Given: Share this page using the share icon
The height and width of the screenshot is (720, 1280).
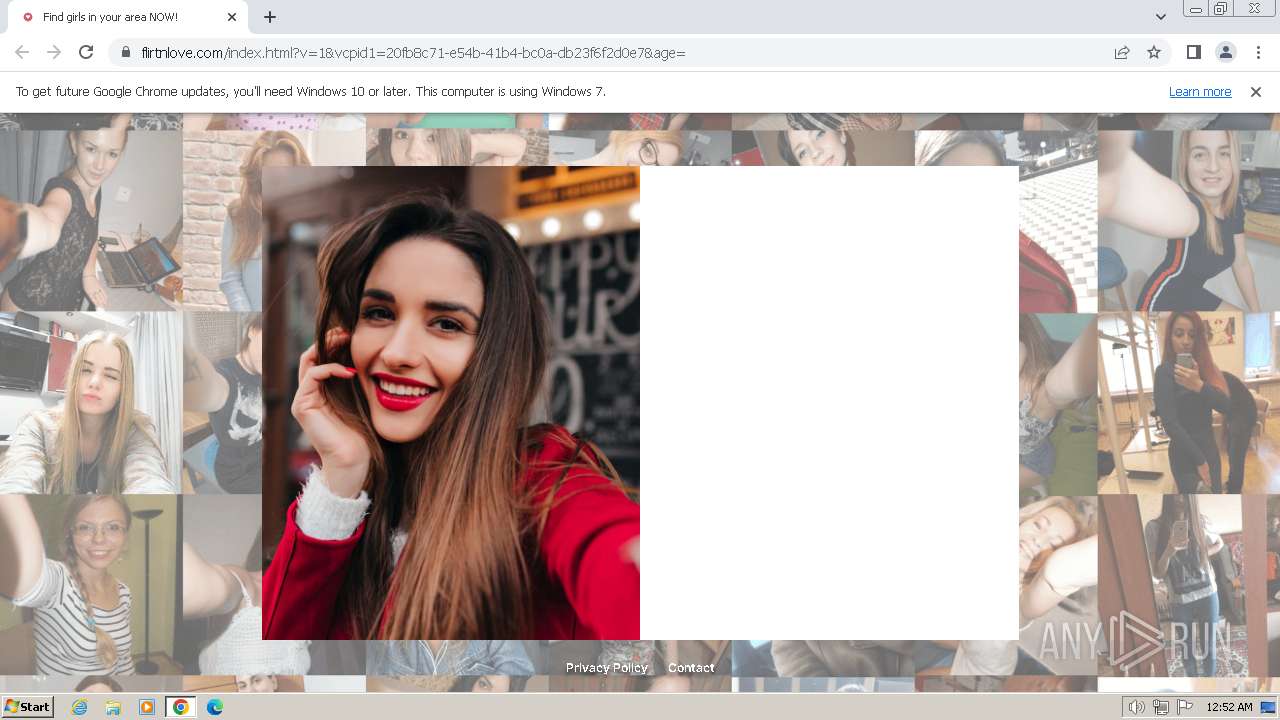Looking at the screenshot, I should (1122, 52).
